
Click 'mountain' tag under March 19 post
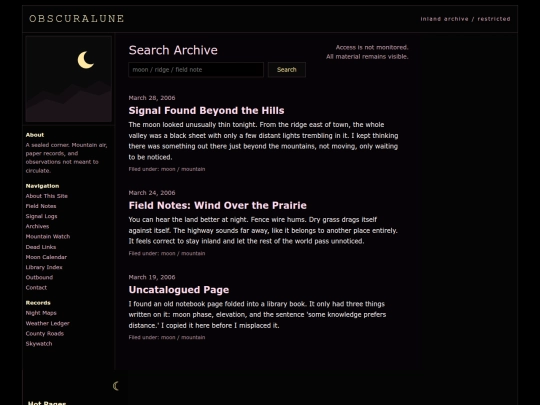point(193,338)
